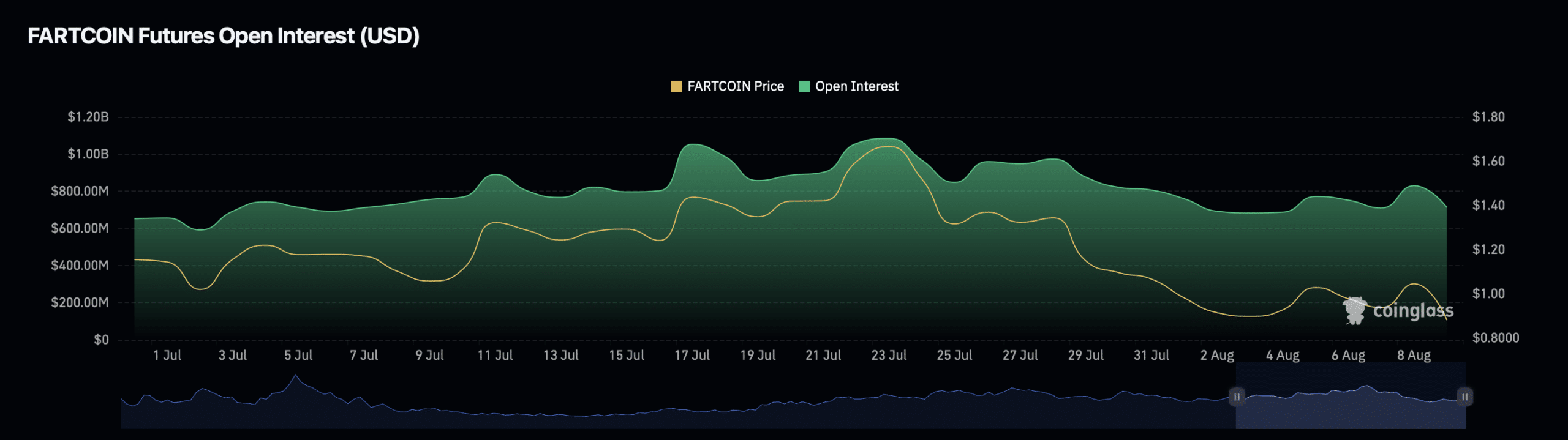
Task: Click the yellow FARTCOIN Price legend swatch
Action: pos(676,86)
